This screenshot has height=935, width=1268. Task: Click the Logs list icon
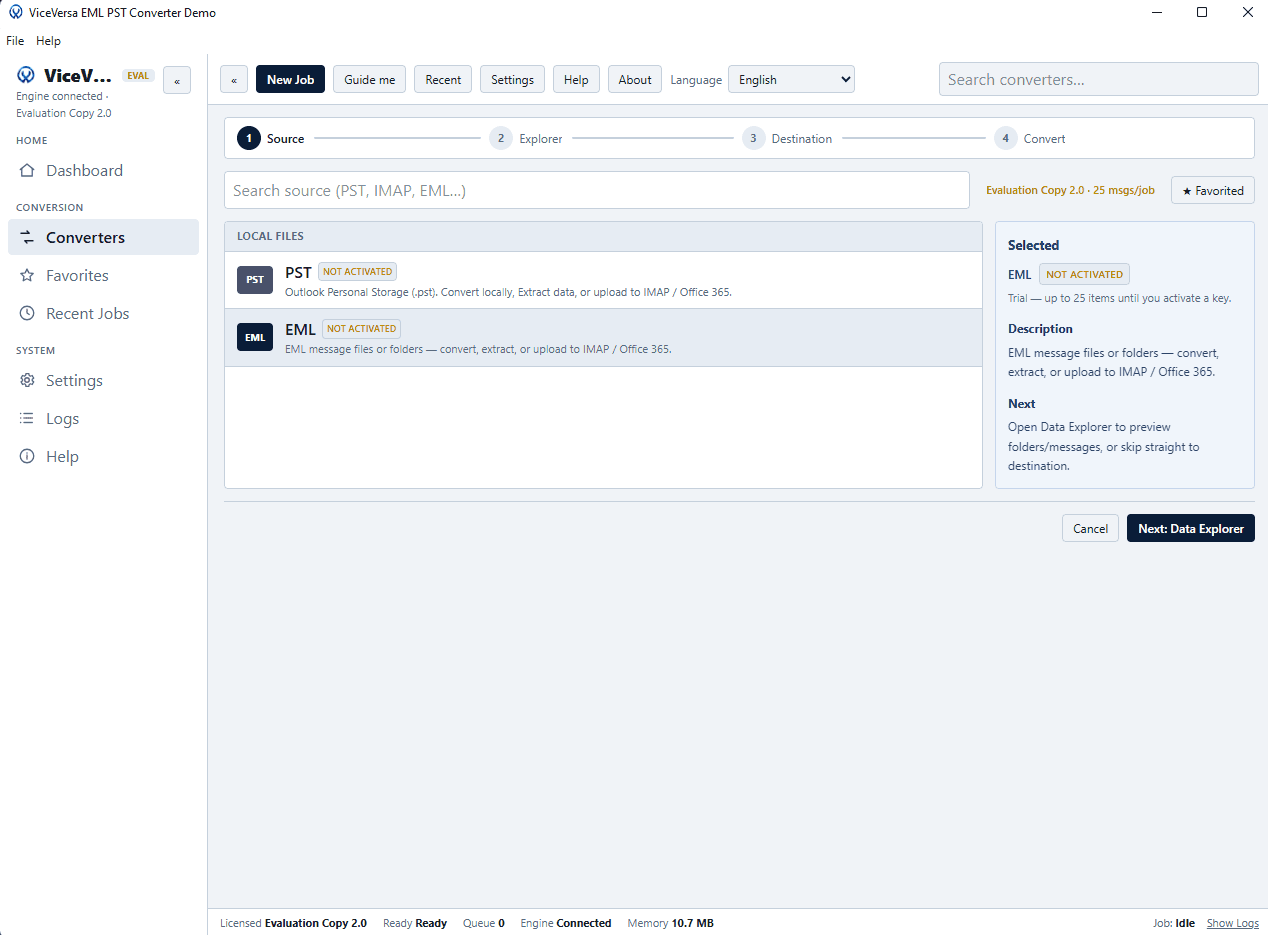[x=27, y=419]
